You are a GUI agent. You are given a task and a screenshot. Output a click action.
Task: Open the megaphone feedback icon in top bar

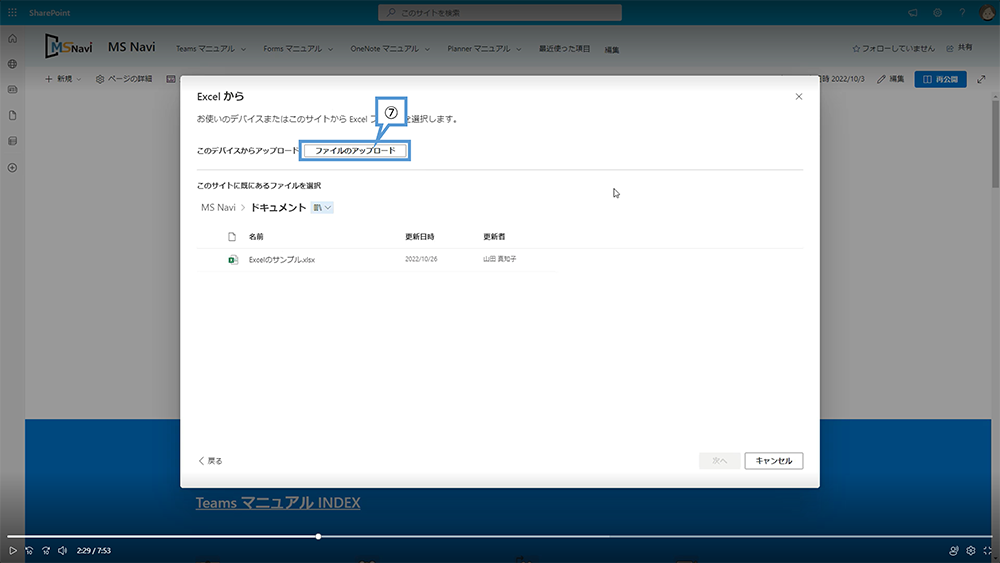tap(913, 13)
